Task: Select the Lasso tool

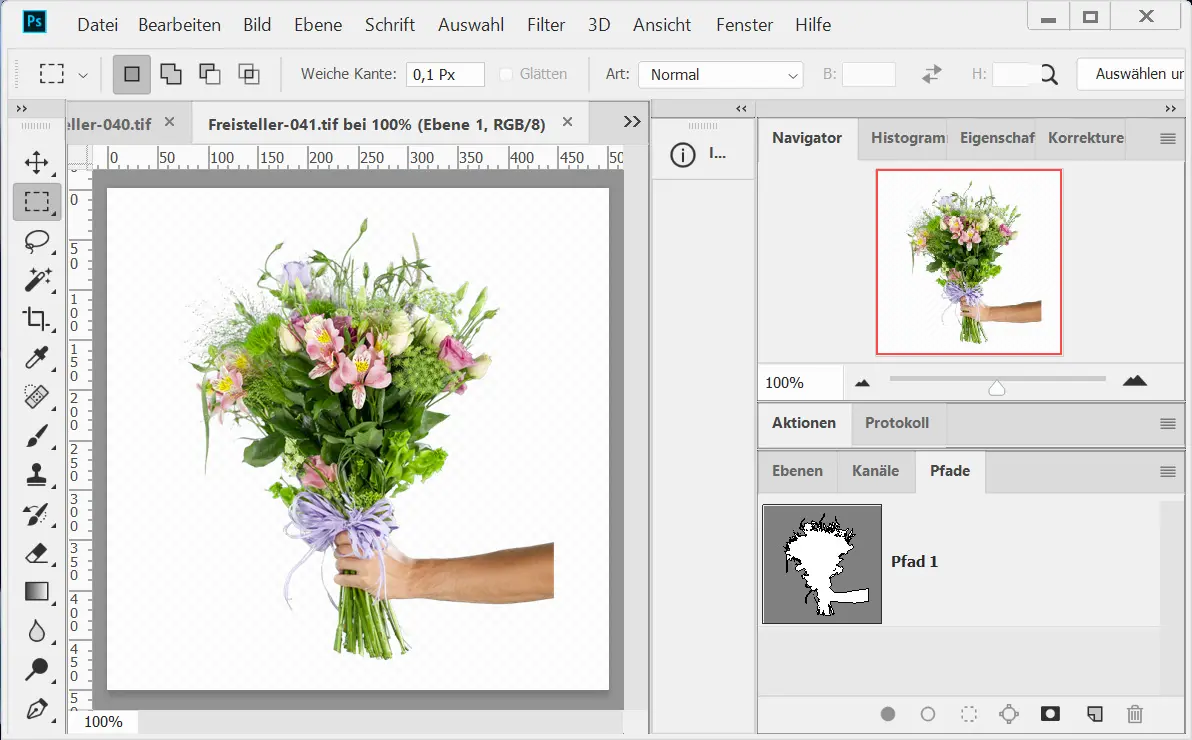Action: pyautogui.click(x=37, y=241)
